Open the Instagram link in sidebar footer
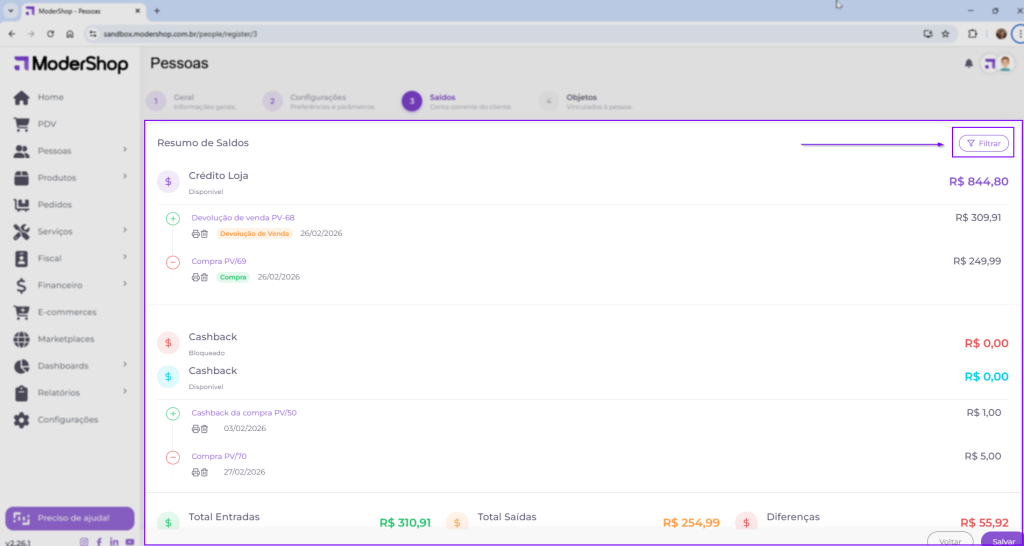 [83, 541]
